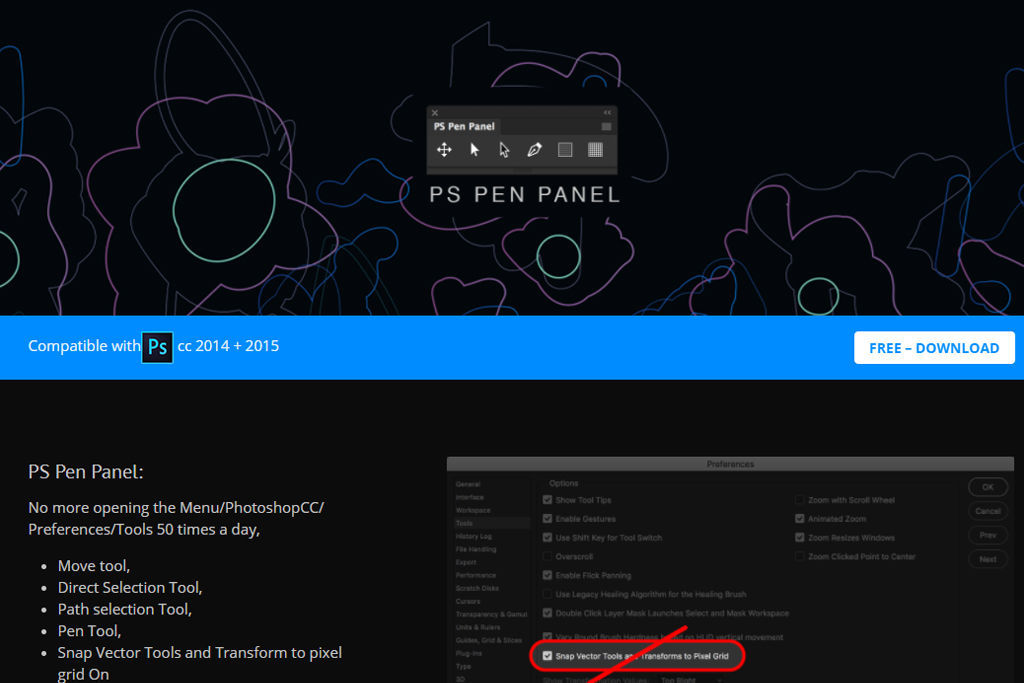This screenshot has width=1024, height=683.
Task: Select Tools preferences category
Action: [x=492, y=523]
